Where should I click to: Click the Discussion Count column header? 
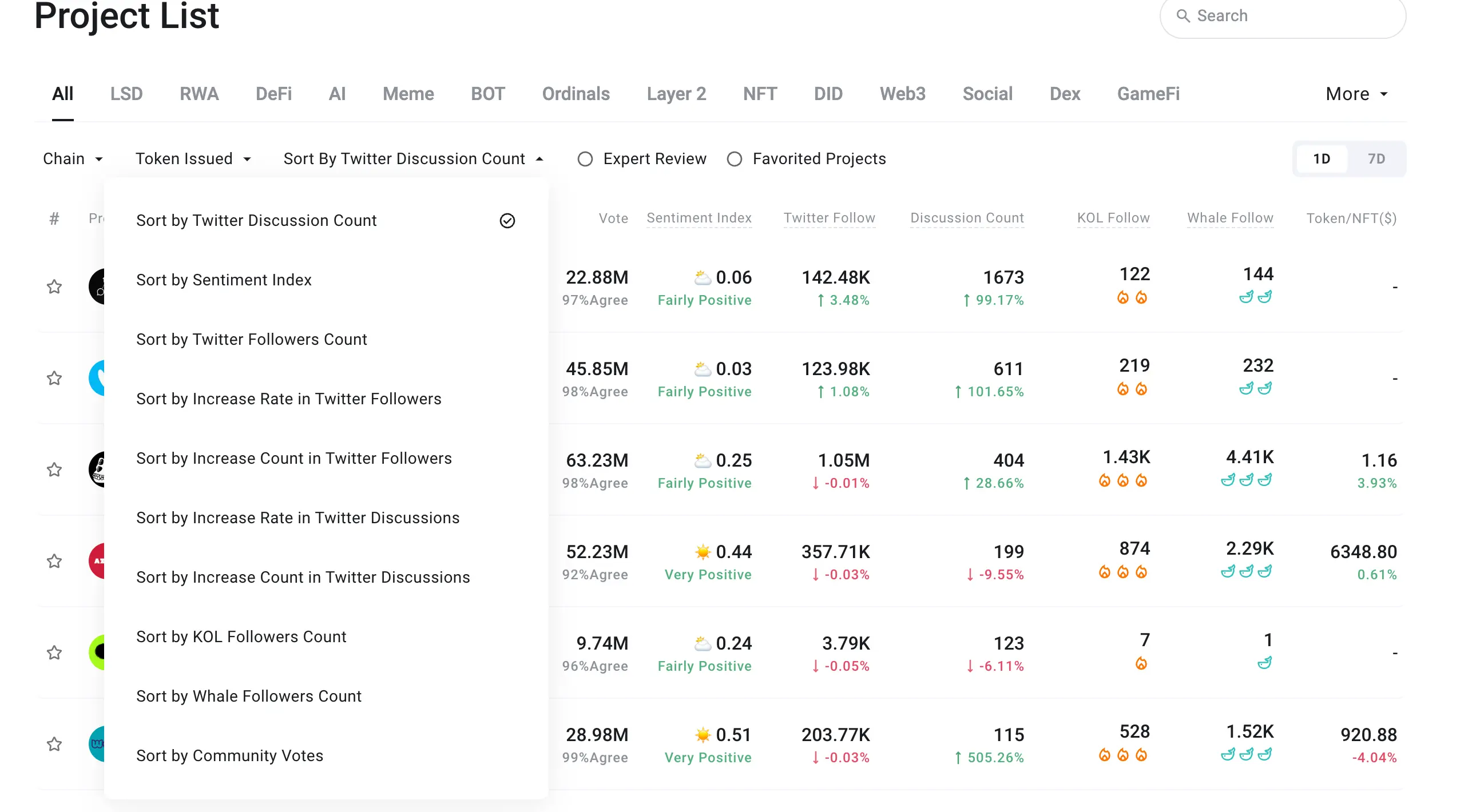(967, 218)
